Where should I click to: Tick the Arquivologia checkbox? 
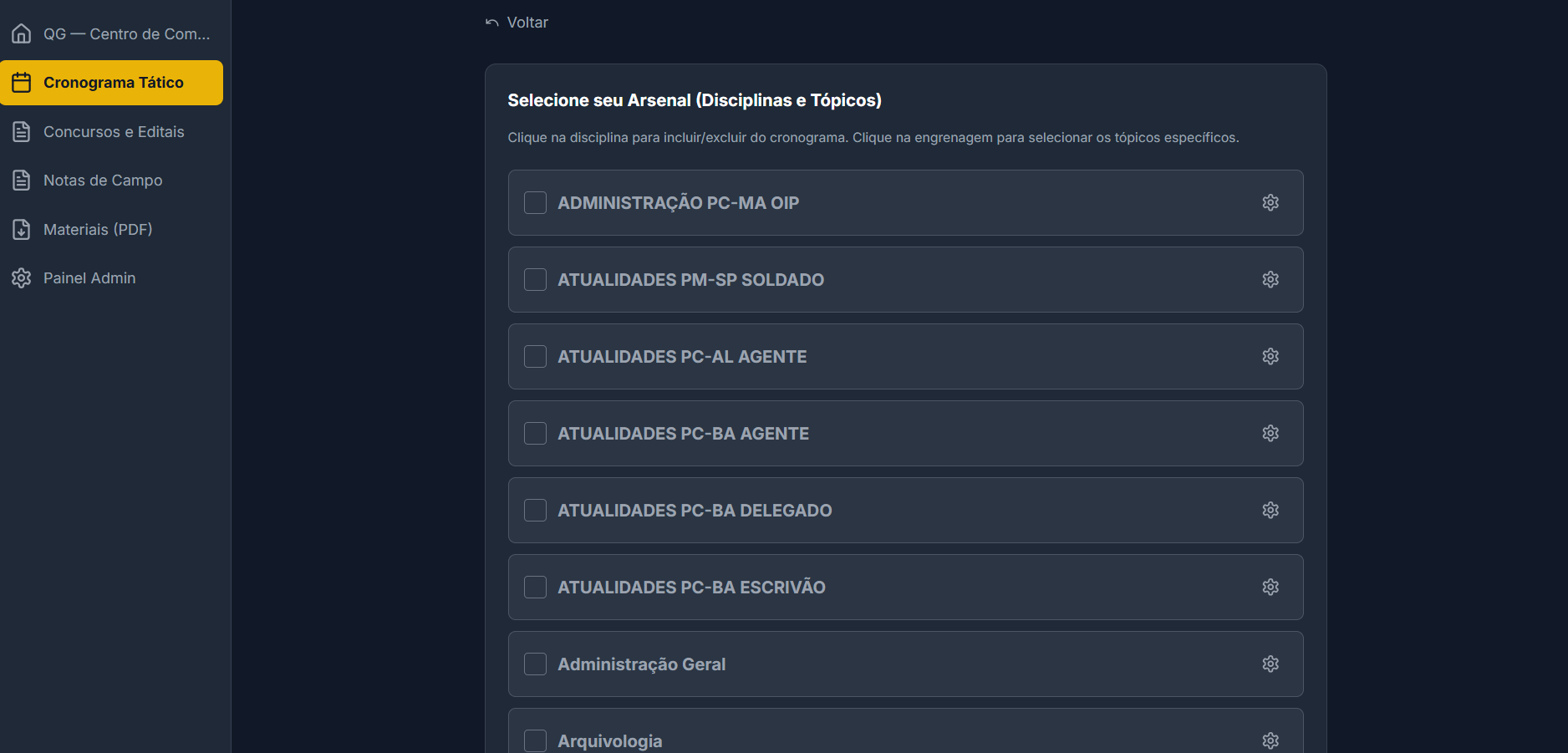coord(535,741)
